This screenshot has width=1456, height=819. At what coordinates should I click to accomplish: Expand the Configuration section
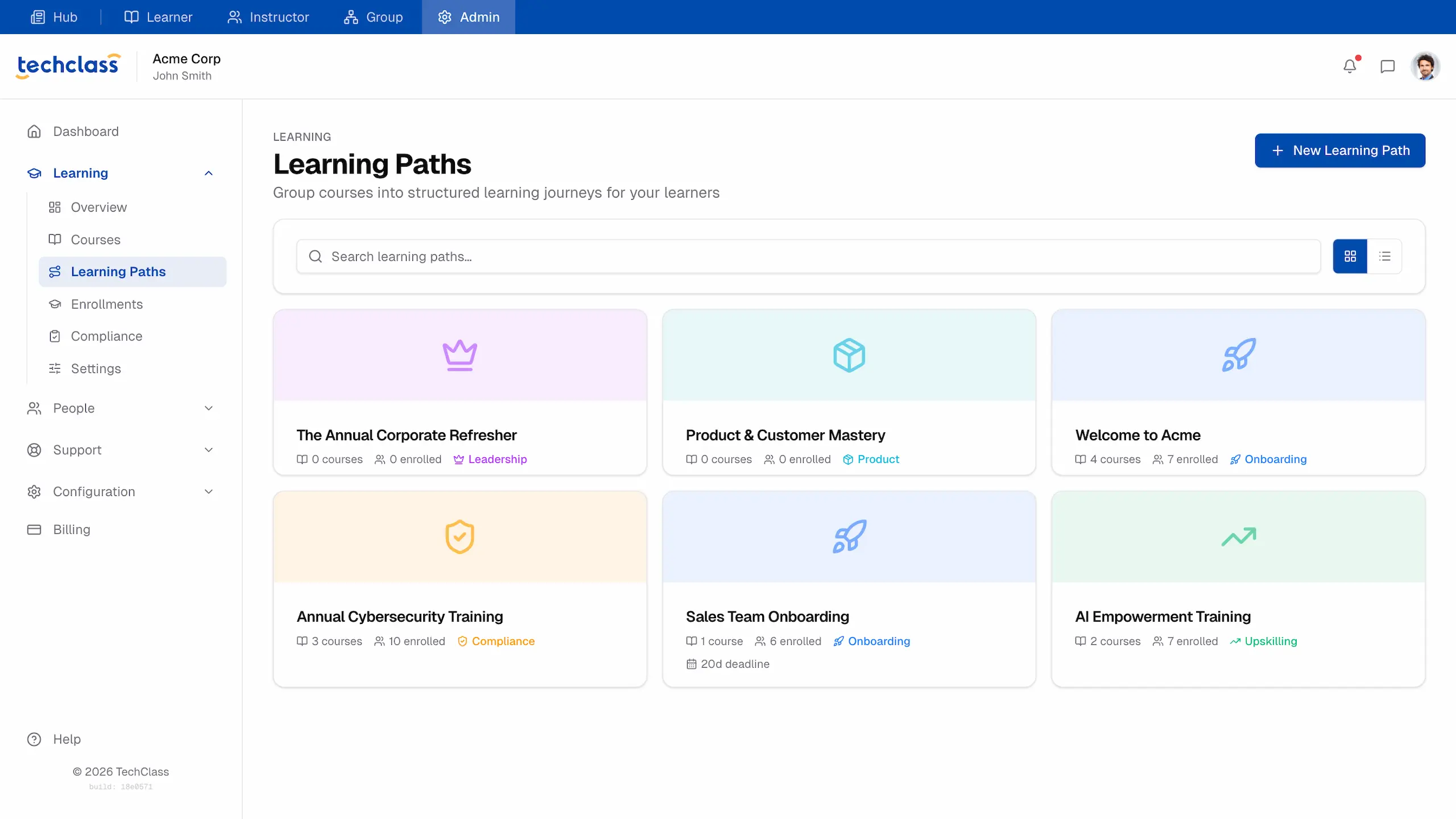[x=208, y=491]
